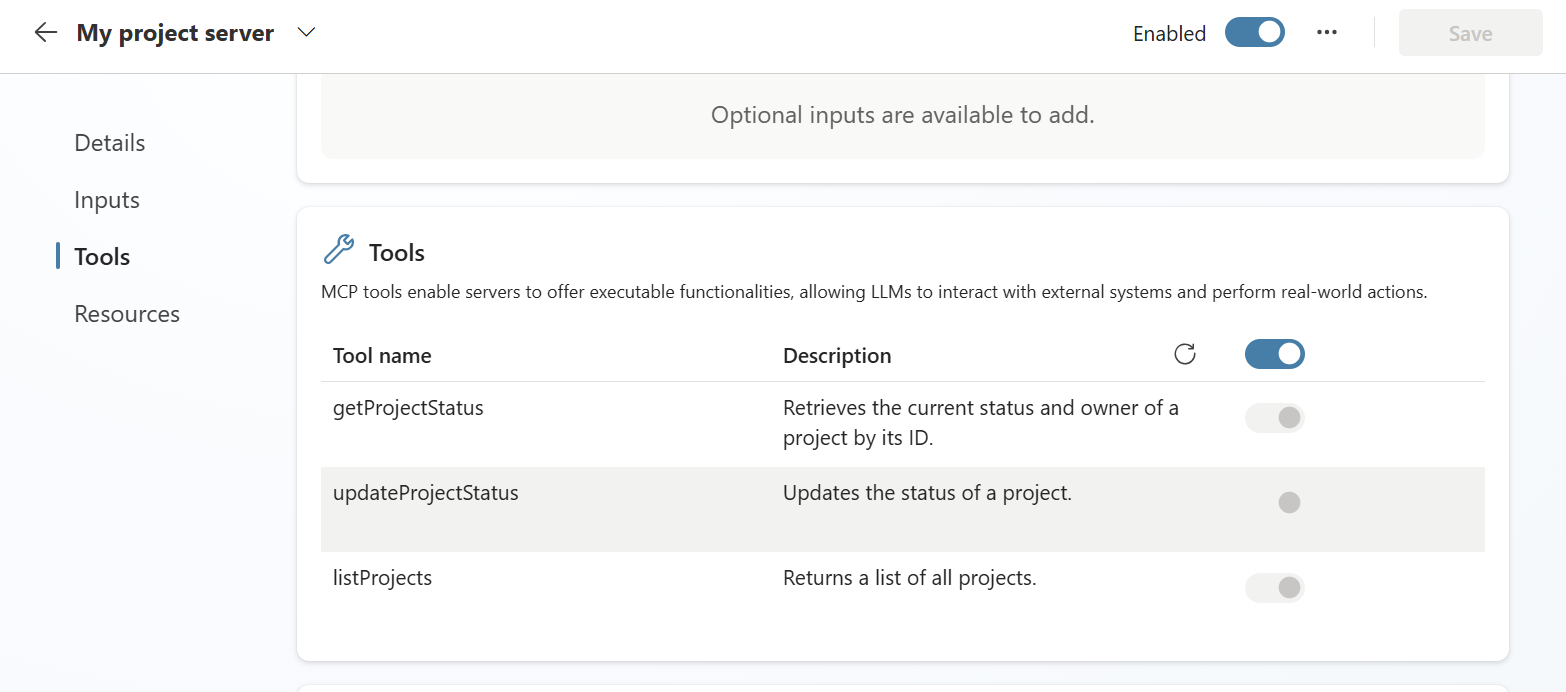This screenshot has width=1566, height=692.
Task: Click the Description column header
Action: point(837,356)
